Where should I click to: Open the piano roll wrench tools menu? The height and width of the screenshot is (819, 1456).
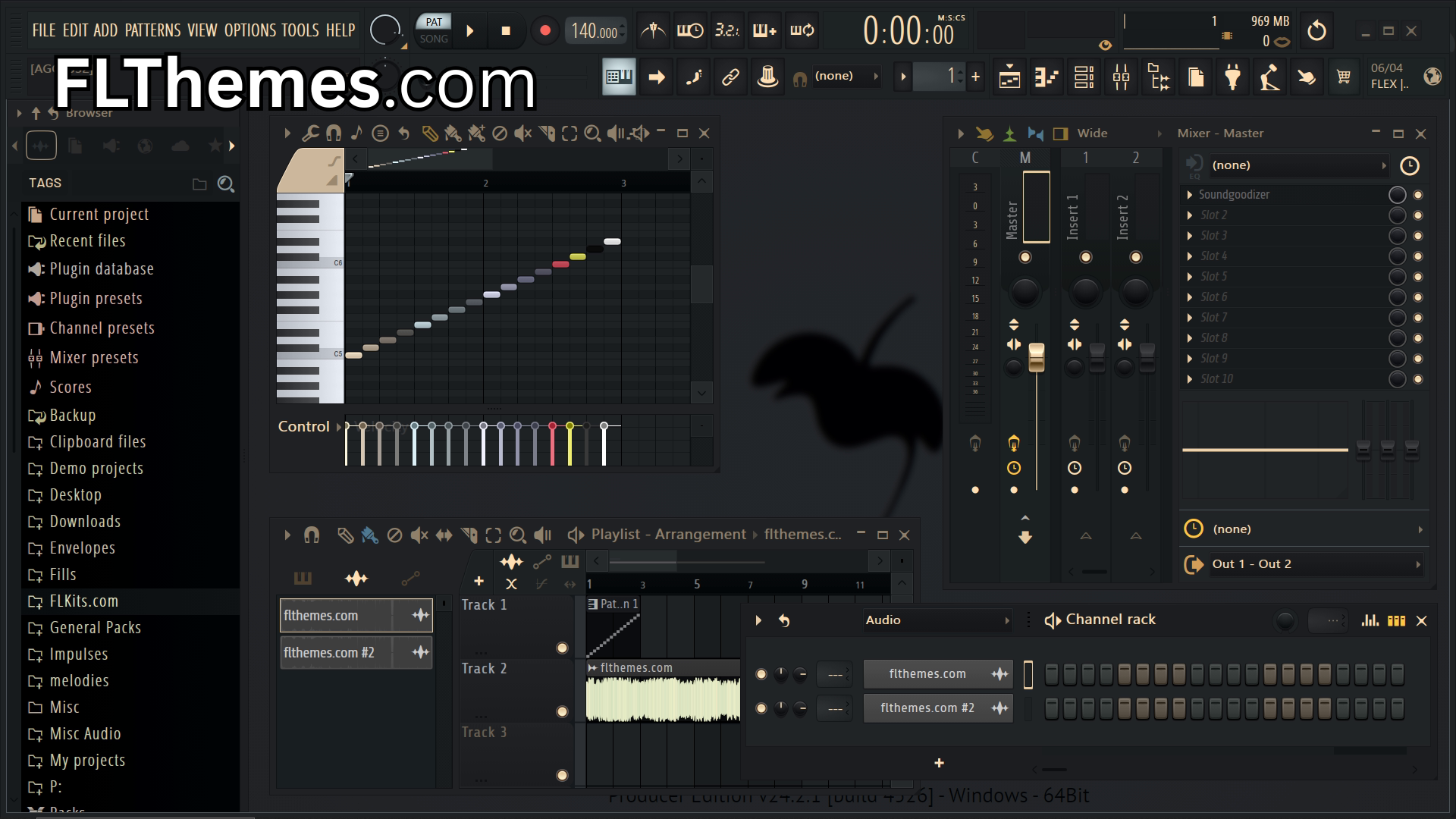click(310, 133)
